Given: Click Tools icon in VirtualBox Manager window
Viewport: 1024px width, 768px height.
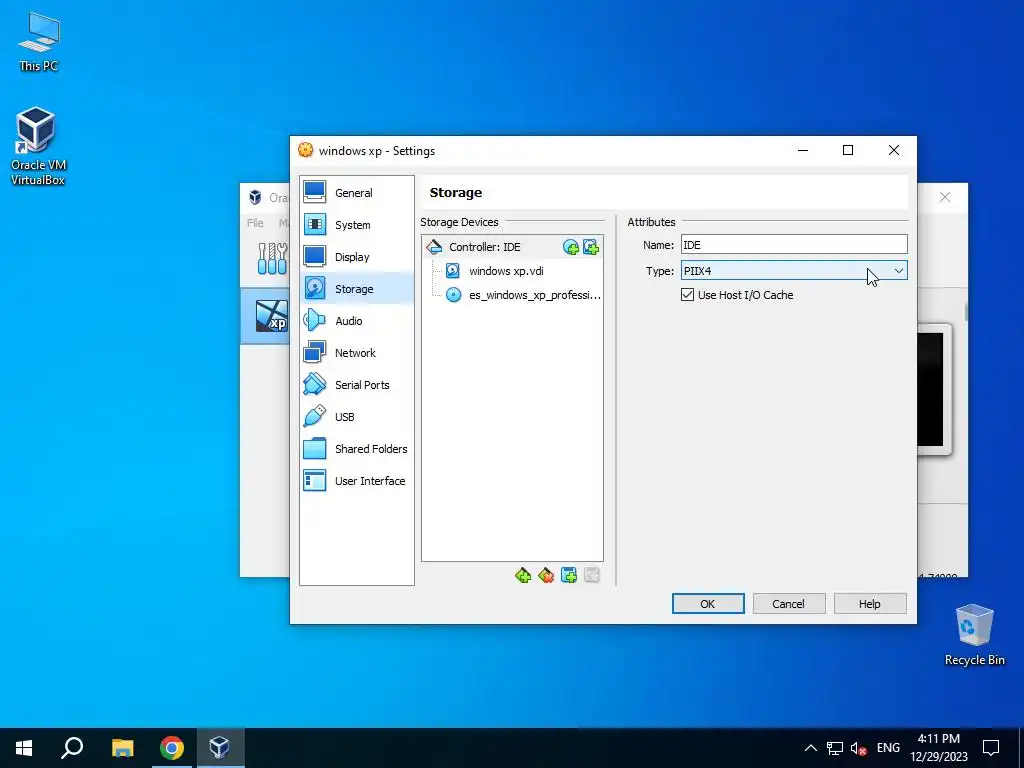Looking at the screenshot, I should click(x=272, y=259).
